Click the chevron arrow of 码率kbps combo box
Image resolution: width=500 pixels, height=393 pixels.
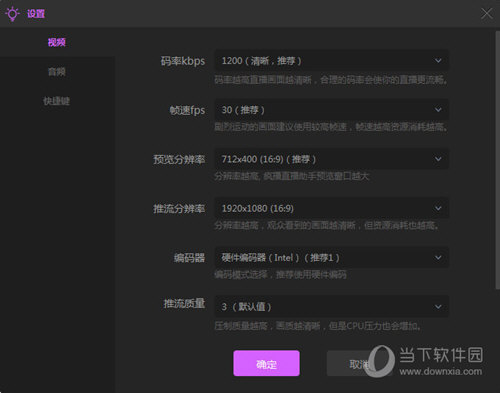pos(438,61)
